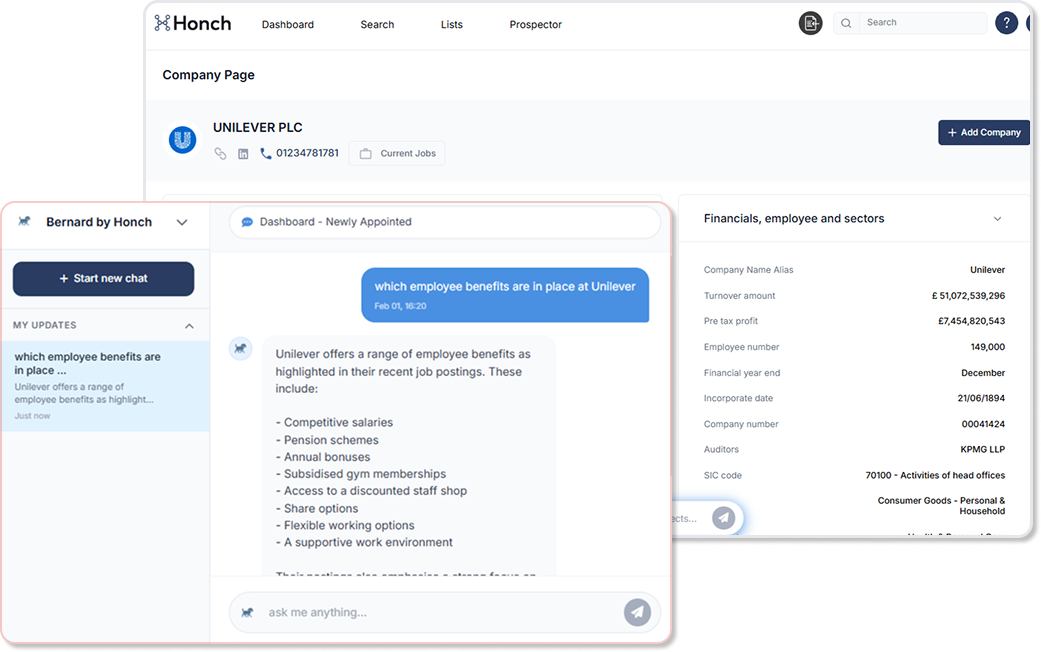
Task: Click 'Flexible working options' in the reply
Action: [x=349, y=525]
